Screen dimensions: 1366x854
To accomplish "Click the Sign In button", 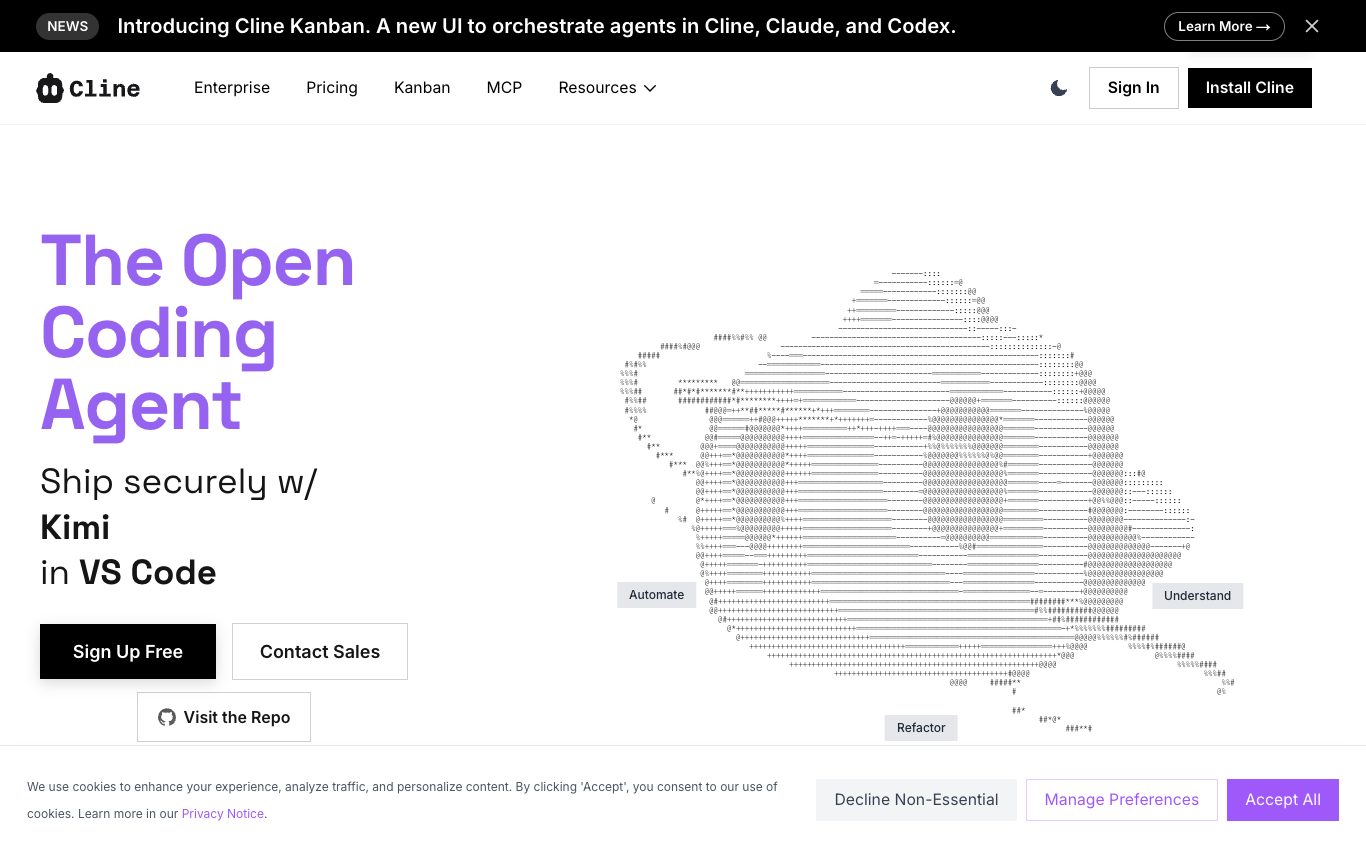I will tap(1133, 88).
